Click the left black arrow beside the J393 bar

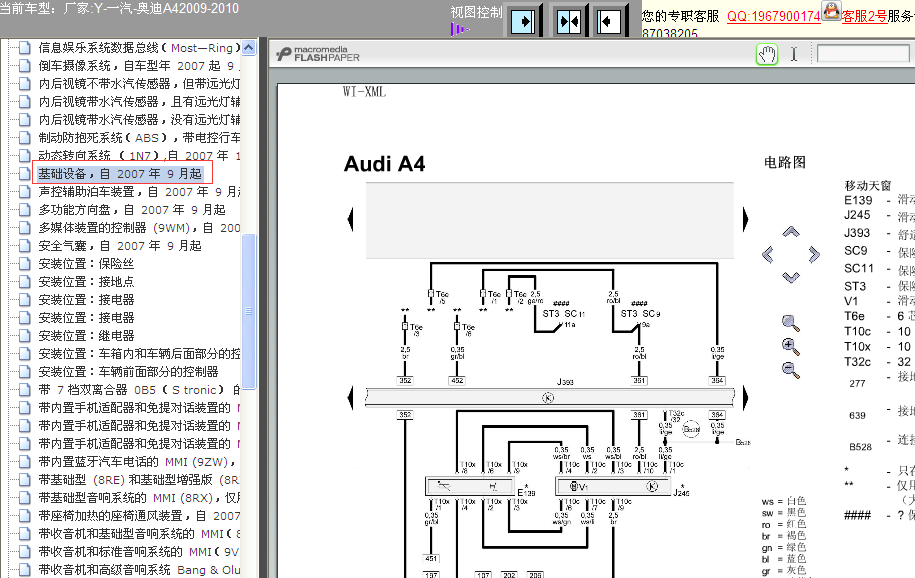click(350, 398)
